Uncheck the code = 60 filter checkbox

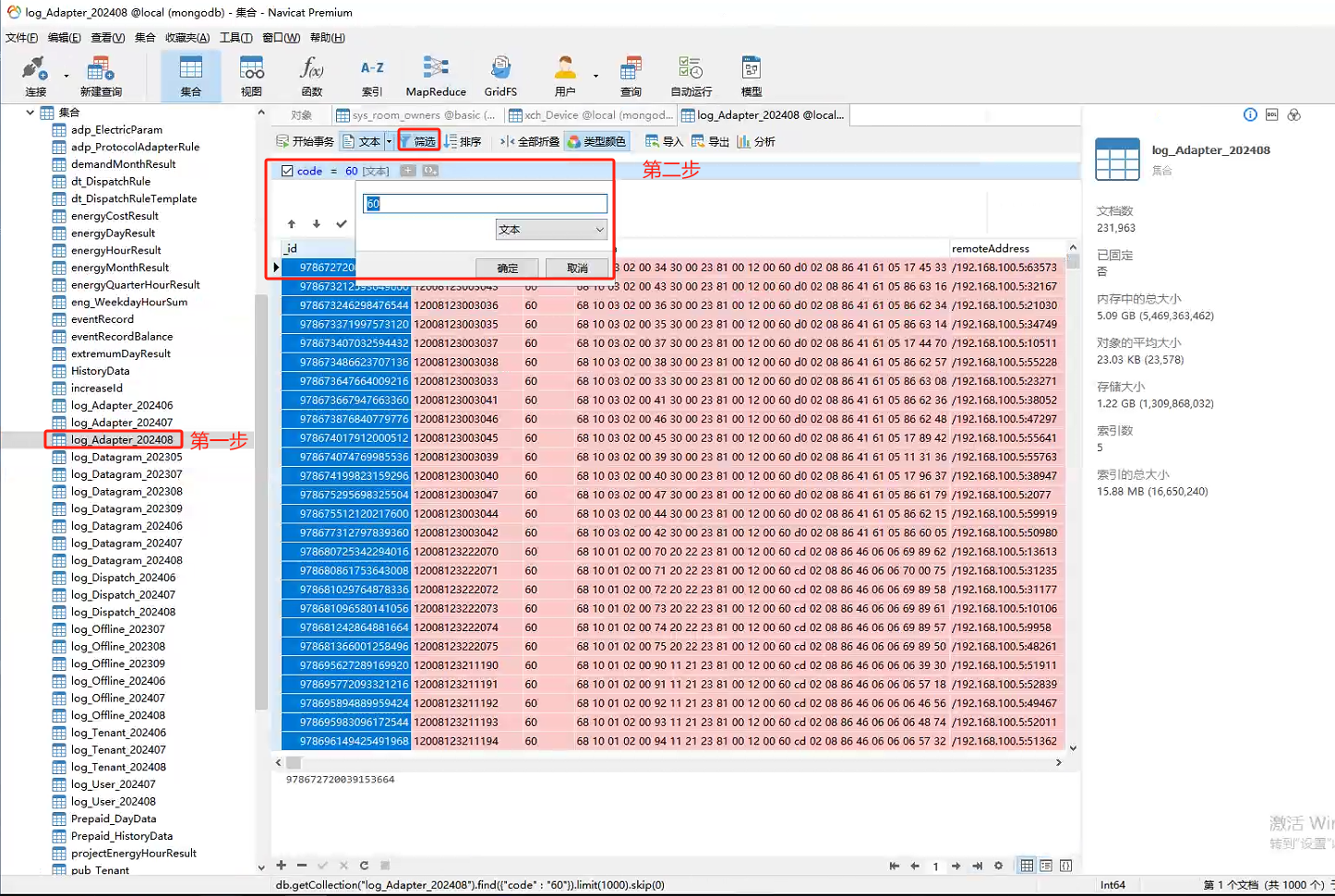287,171
